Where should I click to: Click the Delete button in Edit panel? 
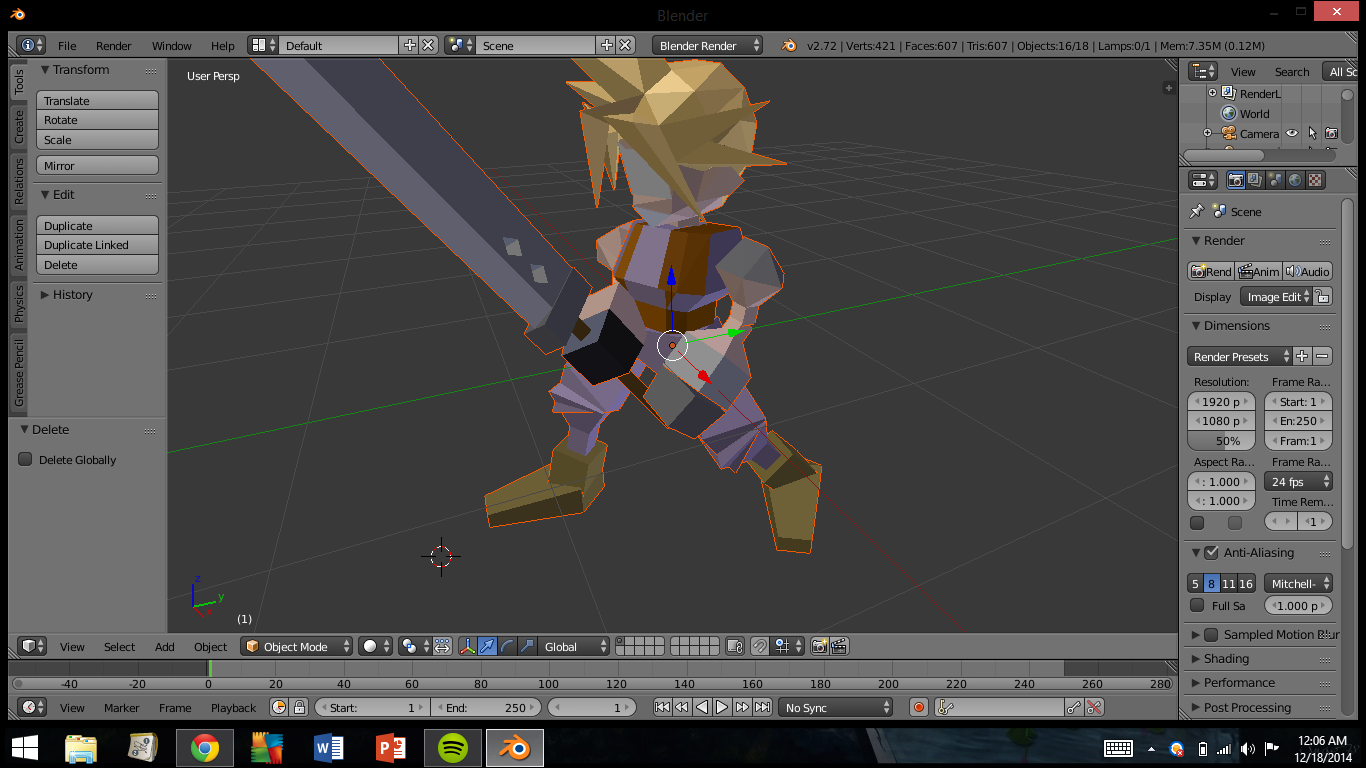[98, 265]
